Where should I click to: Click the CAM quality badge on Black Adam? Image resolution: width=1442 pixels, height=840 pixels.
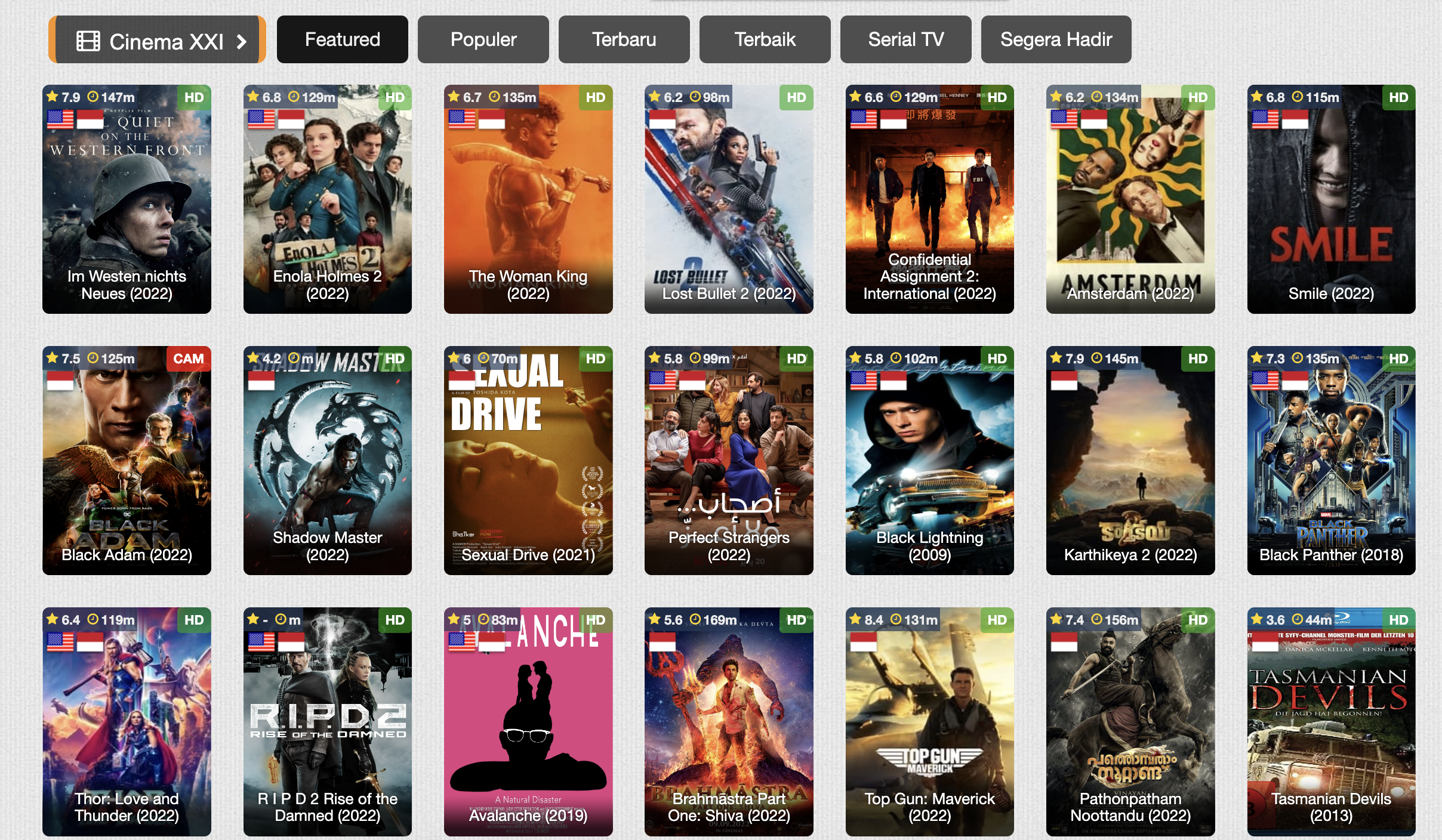188,359
